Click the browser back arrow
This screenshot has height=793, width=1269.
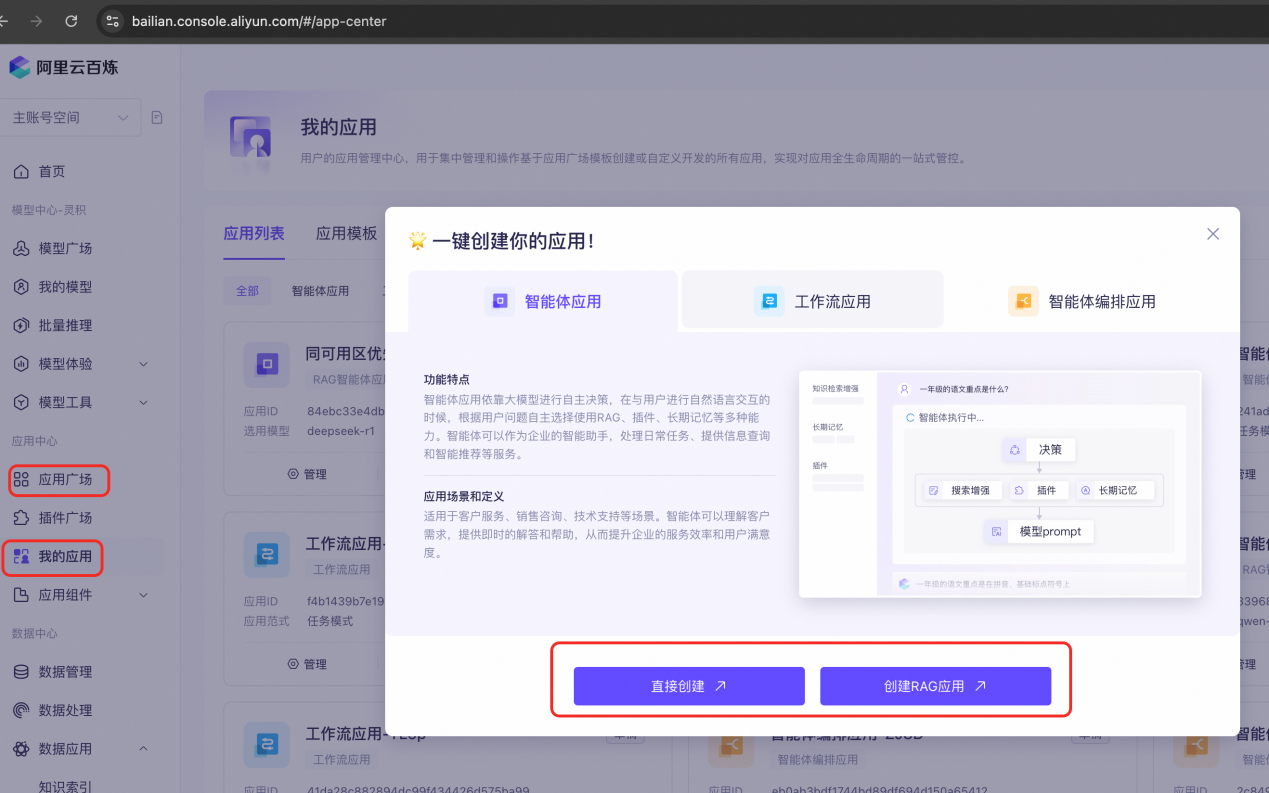click(x=4, y=21)
